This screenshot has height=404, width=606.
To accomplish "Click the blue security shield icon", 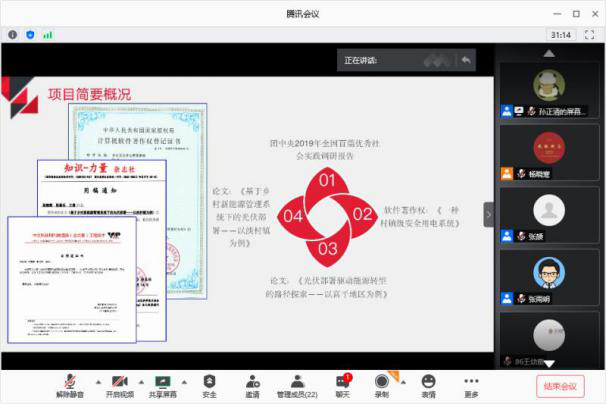I will [29, 34].
